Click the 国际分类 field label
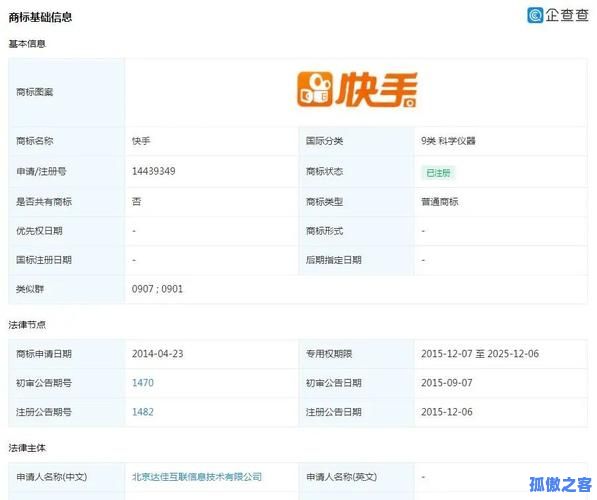 coord(324,141)
